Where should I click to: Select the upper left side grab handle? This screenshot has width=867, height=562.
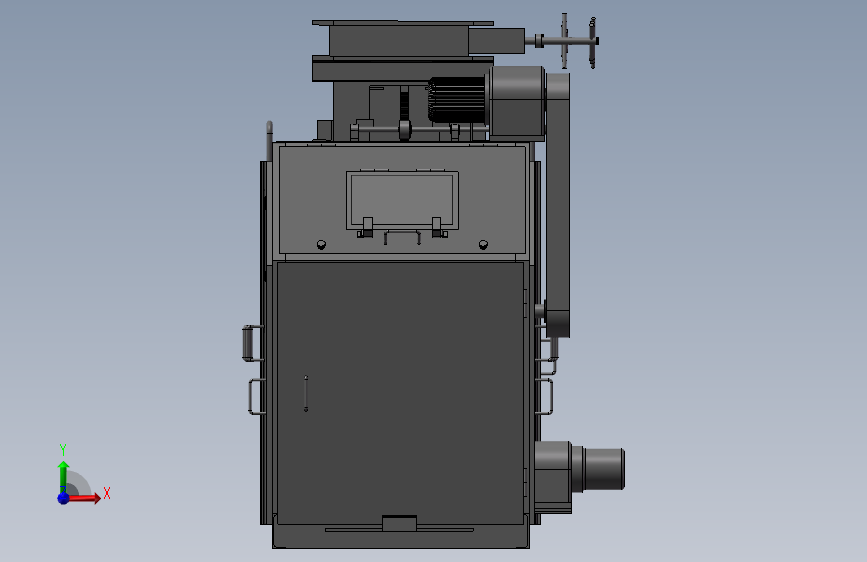[252, 344]
